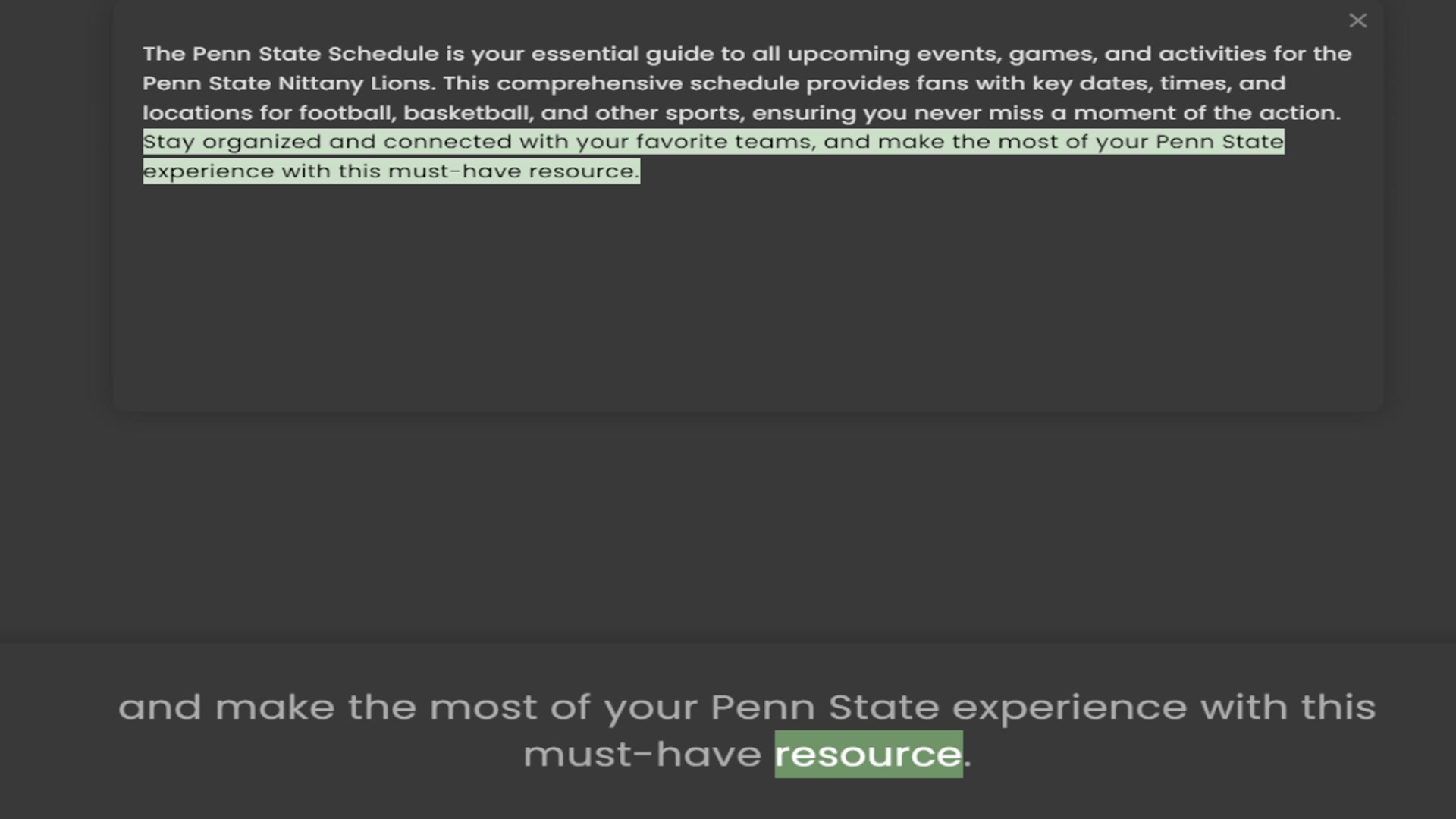Click the highlighted word "resource" in the caption
Image resolution: width=1456 pixels, height=819 pixels.
[868, 754]
